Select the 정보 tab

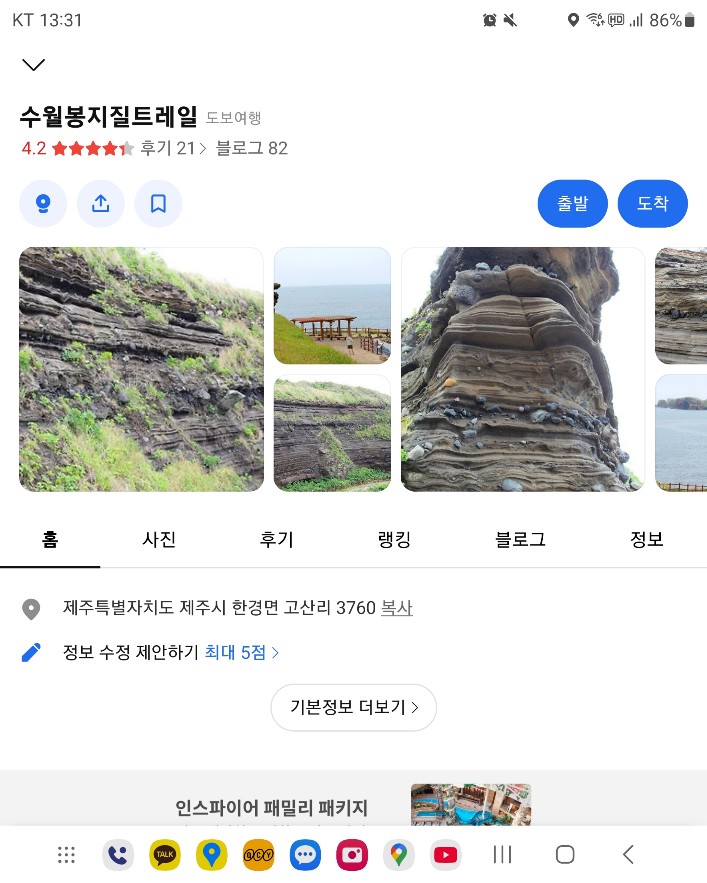click(x=646, y=540)
